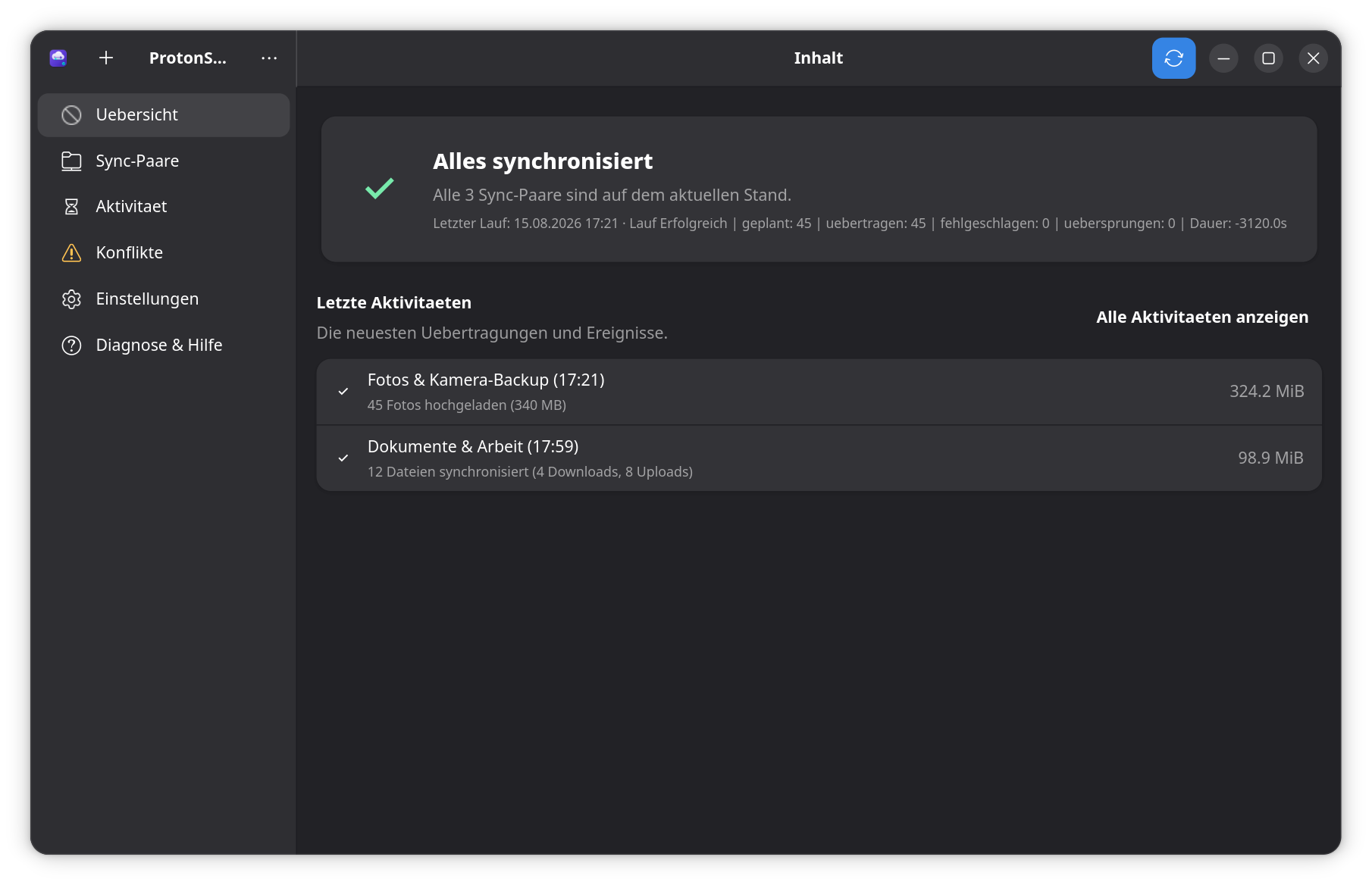Screen dimensions: 1372x885
Task: Switch to the Aktivitaet view
Action: pyautogui.click(x=164, y=207)
